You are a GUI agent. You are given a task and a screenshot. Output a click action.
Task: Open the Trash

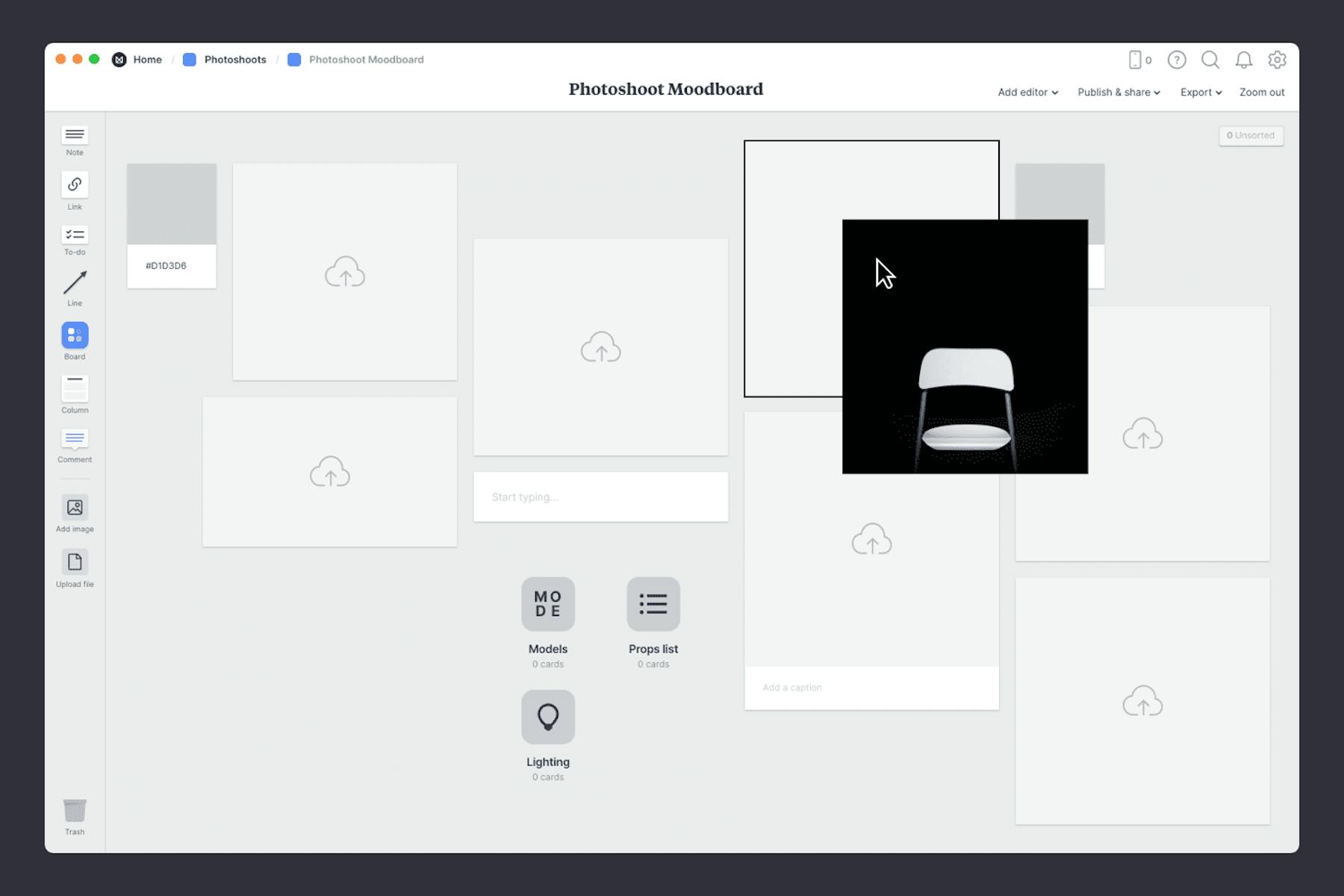pyautogui.click(x=74, y=813)
